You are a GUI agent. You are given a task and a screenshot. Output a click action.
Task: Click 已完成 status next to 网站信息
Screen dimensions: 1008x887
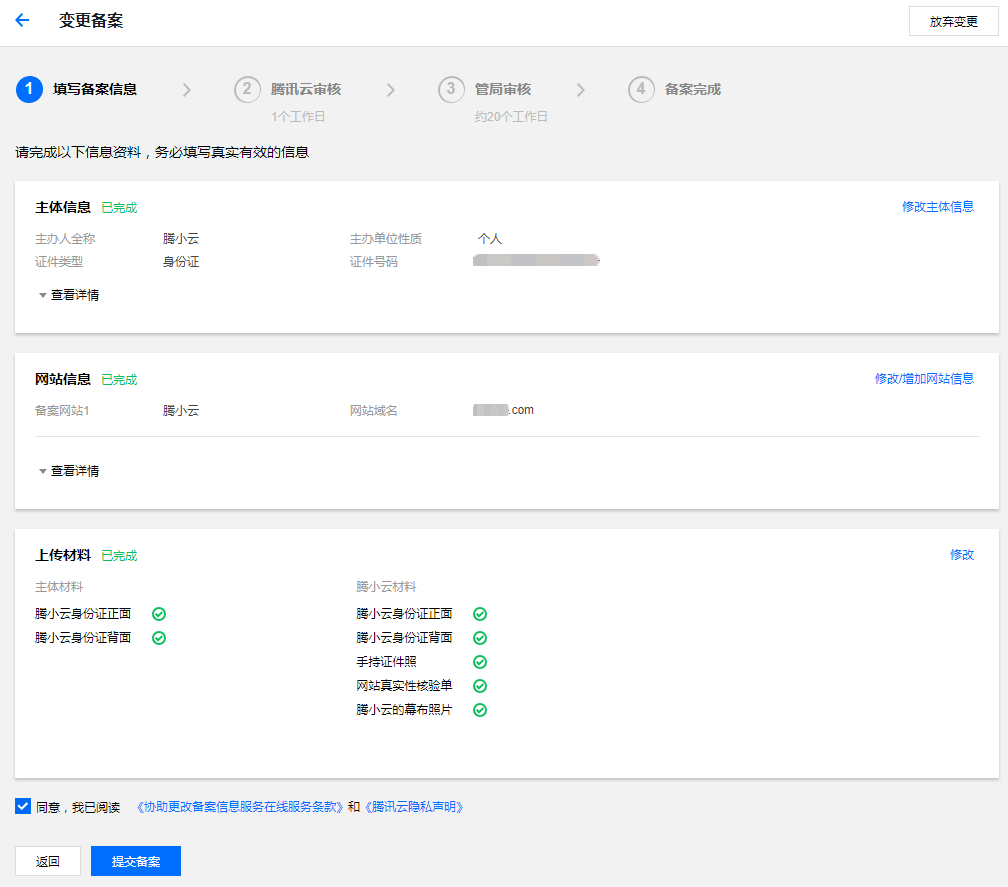[120, 380]
